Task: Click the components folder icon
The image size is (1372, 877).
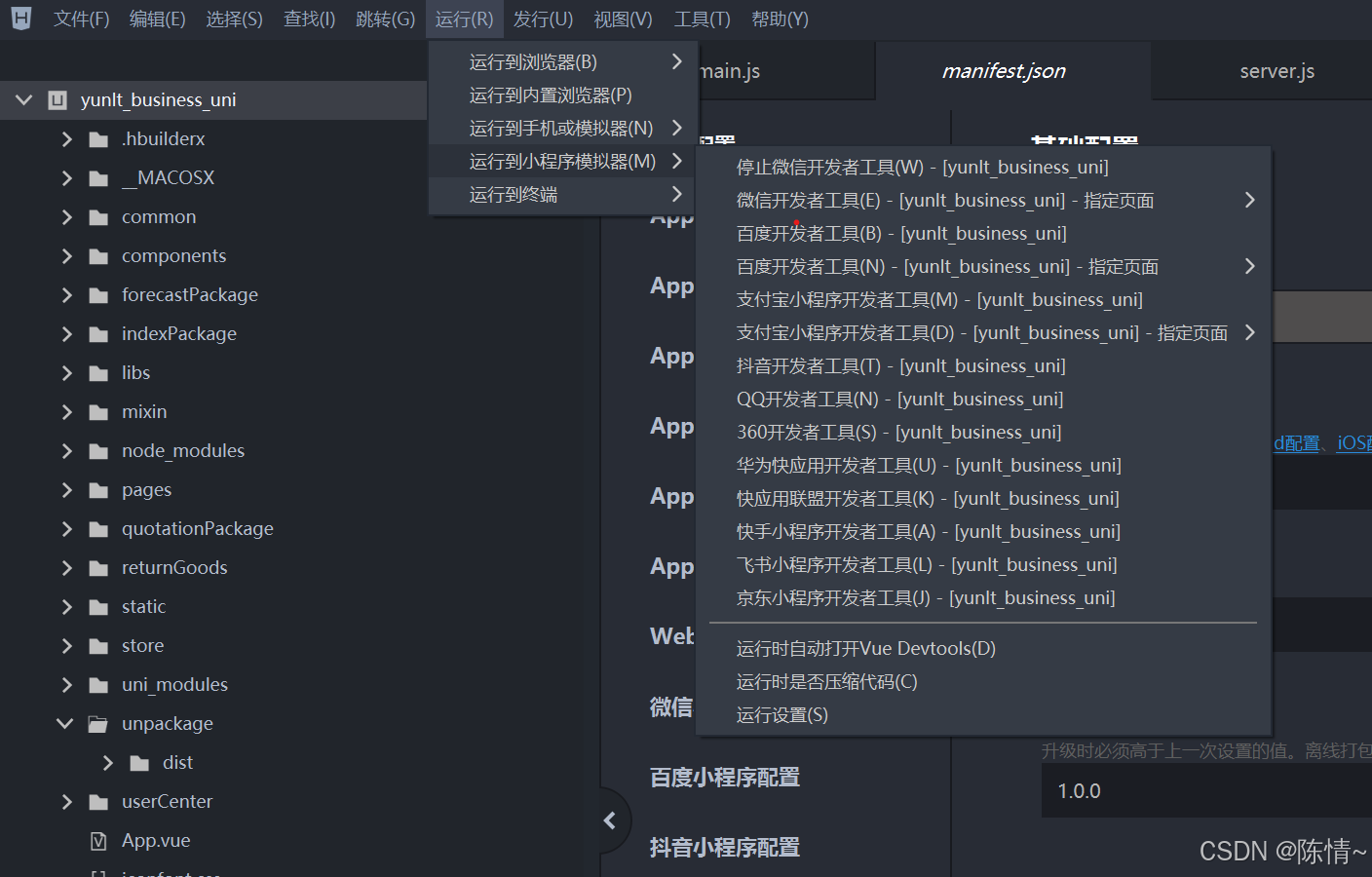Action: coord(98,256)
